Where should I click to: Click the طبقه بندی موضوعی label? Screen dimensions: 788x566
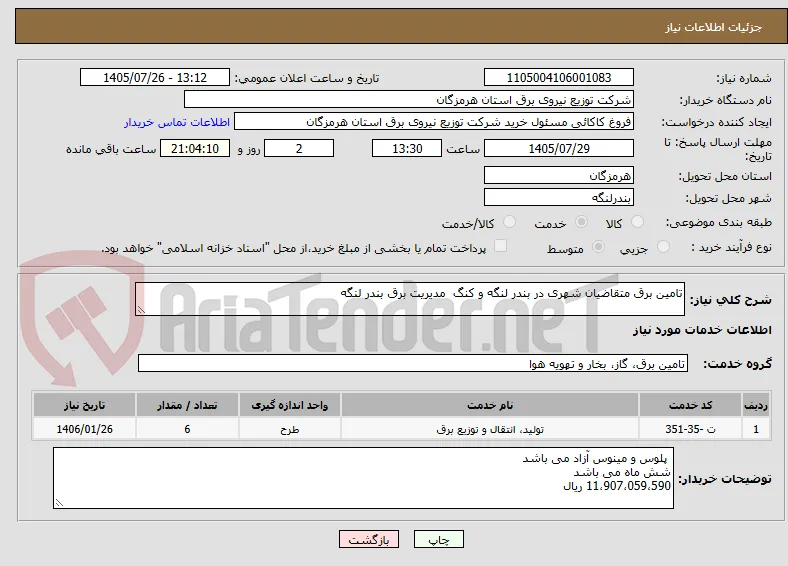tap(719, 222)
